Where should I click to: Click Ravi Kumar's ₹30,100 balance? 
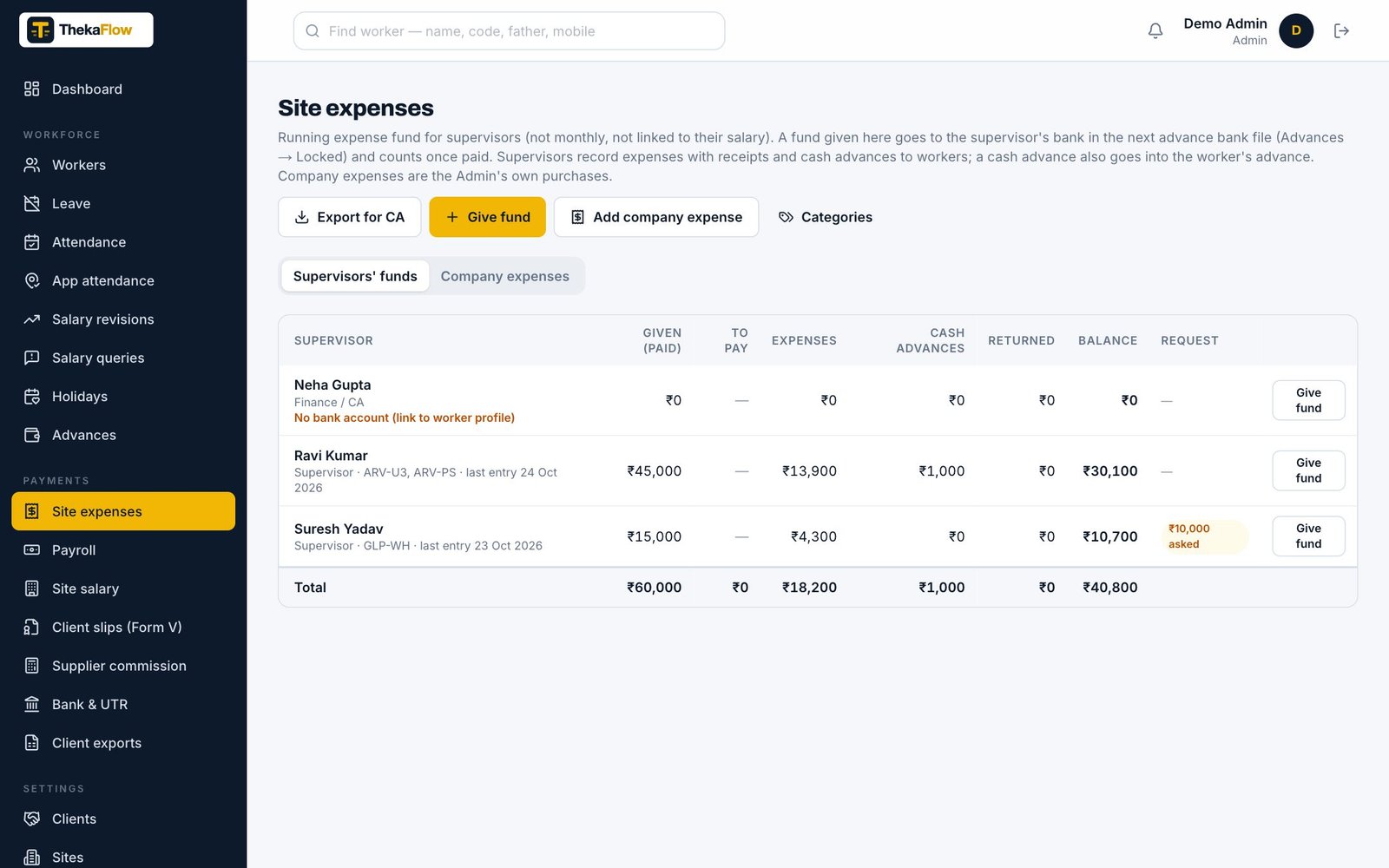point(1109,470)
